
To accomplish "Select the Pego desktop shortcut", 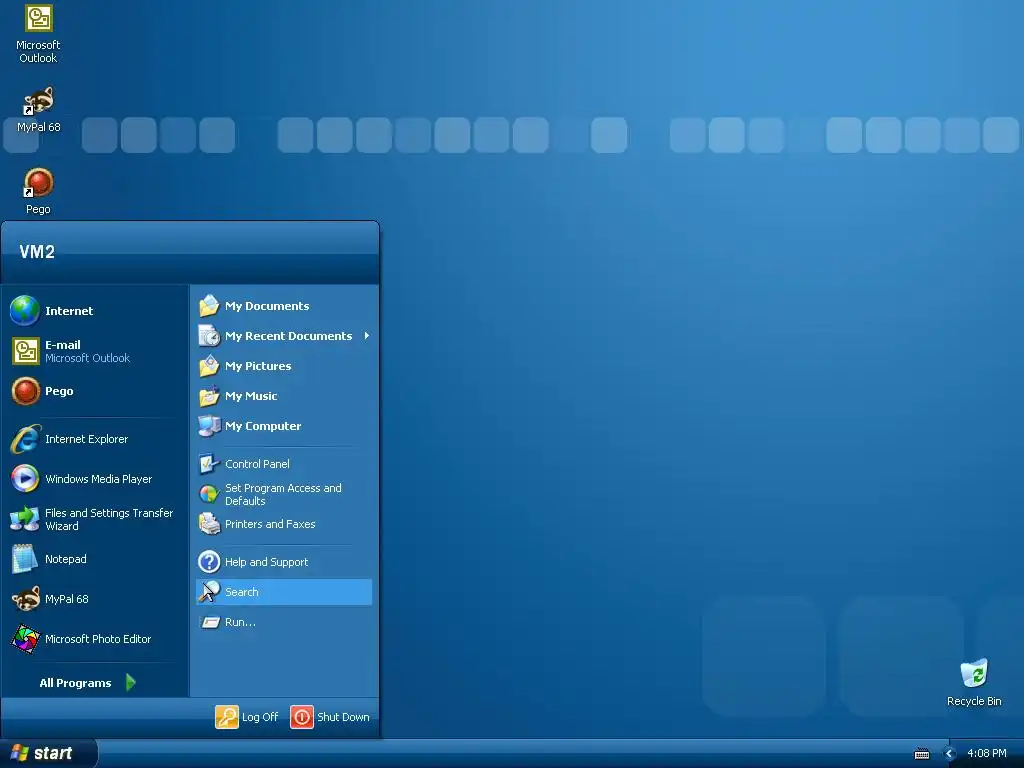I will pos(38,191).
